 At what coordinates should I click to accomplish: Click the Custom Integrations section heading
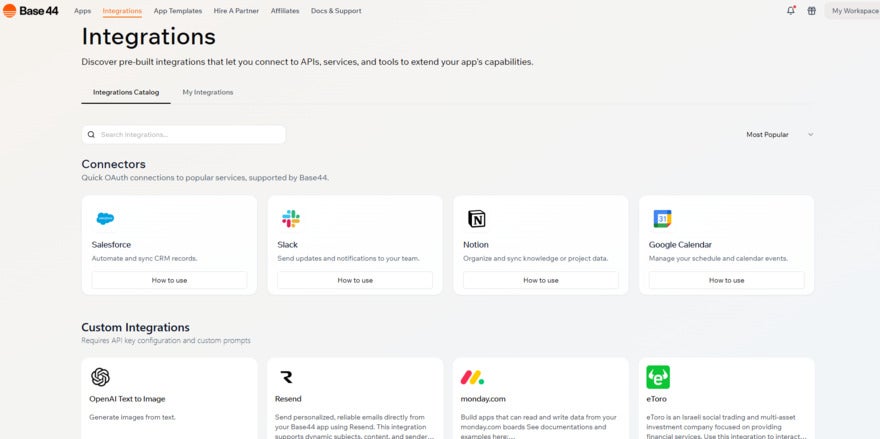coord(135,327)
